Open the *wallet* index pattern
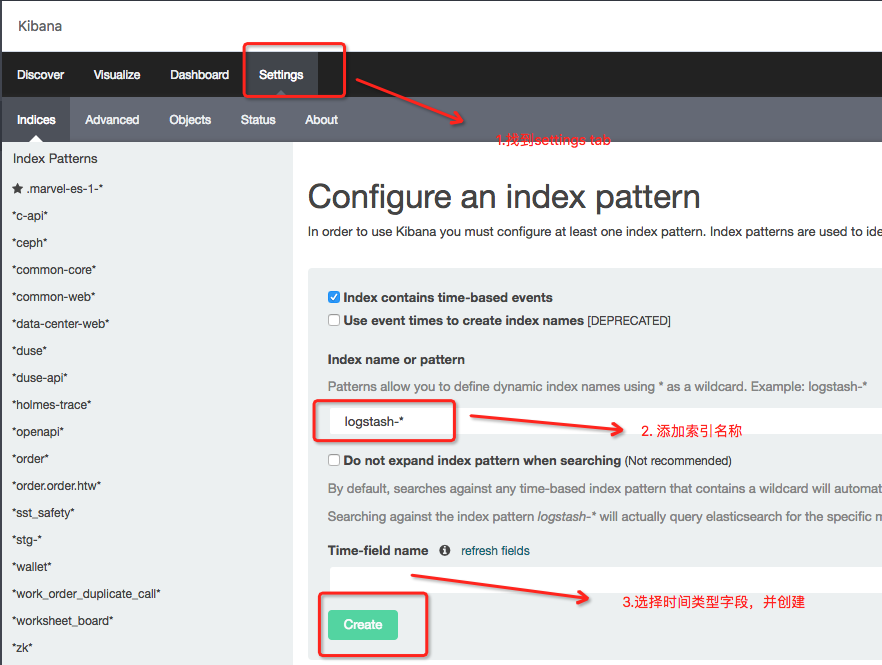Viewport: 882px width, 665px height. pos(32,567)
